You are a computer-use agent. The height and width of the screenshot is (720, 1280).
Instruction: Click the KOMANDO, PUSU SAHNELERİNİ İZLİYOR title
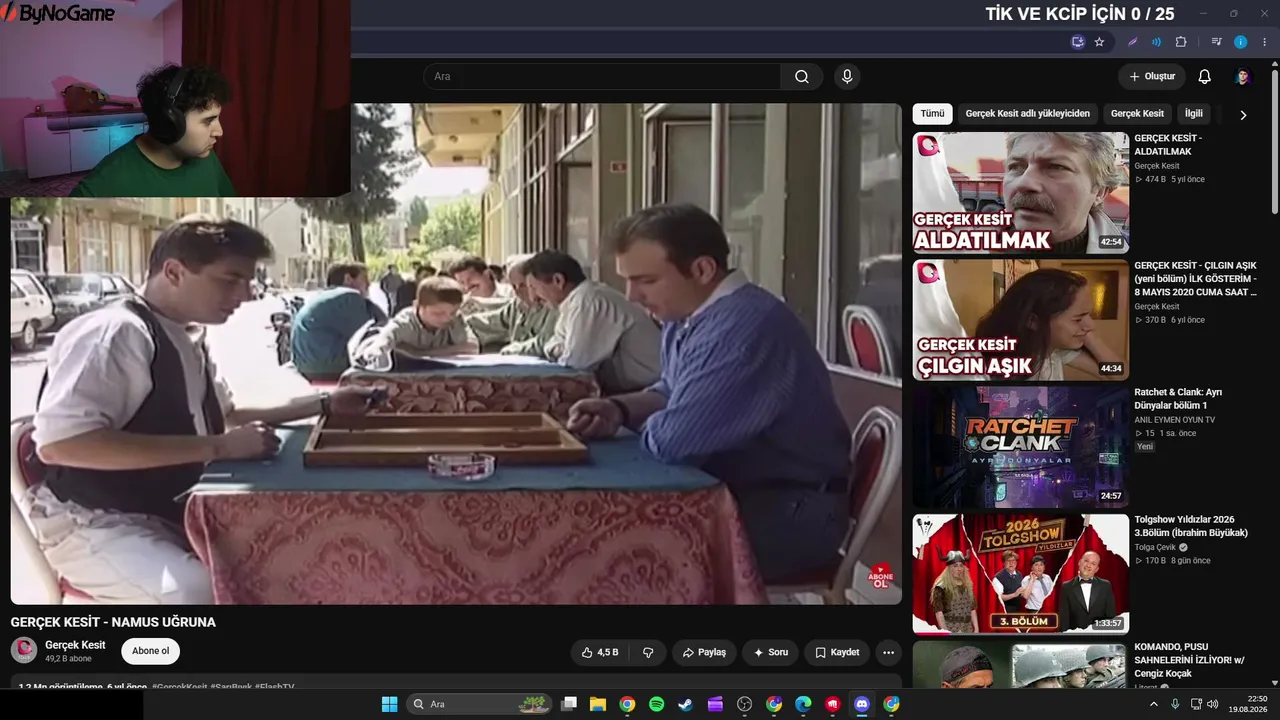click(1189, 660)
